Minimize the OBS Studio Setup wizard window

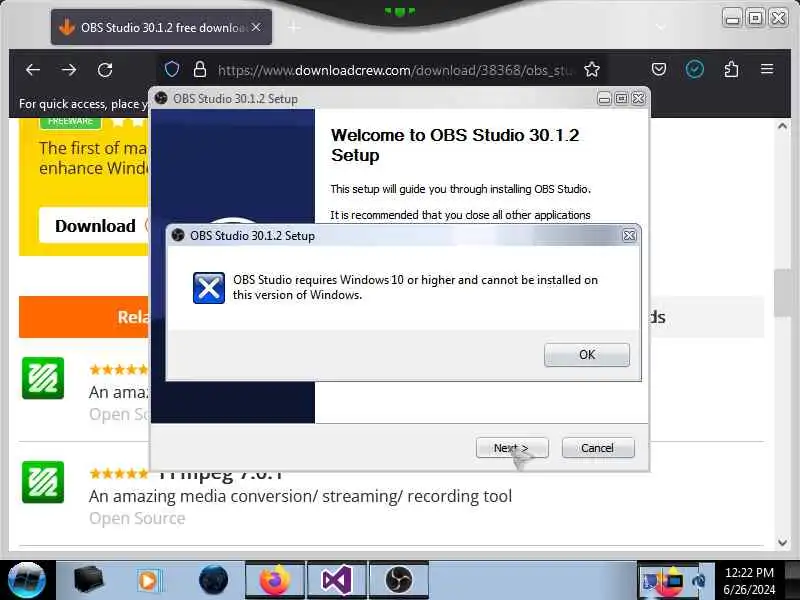pyautogui.click(x=604, y=98)
